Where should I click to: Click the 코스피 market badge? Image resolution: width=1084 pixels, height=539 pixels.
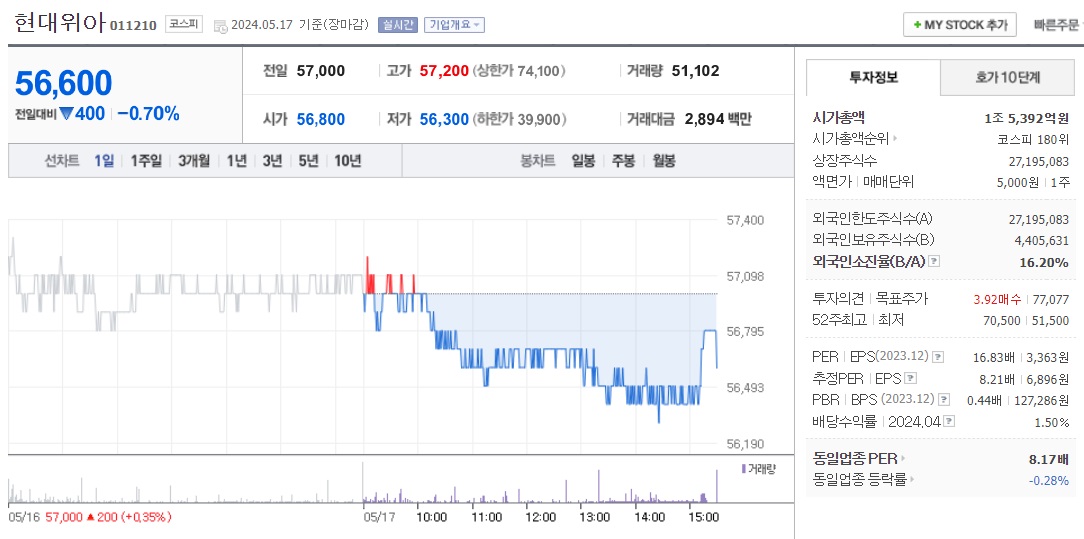(184, 25)
